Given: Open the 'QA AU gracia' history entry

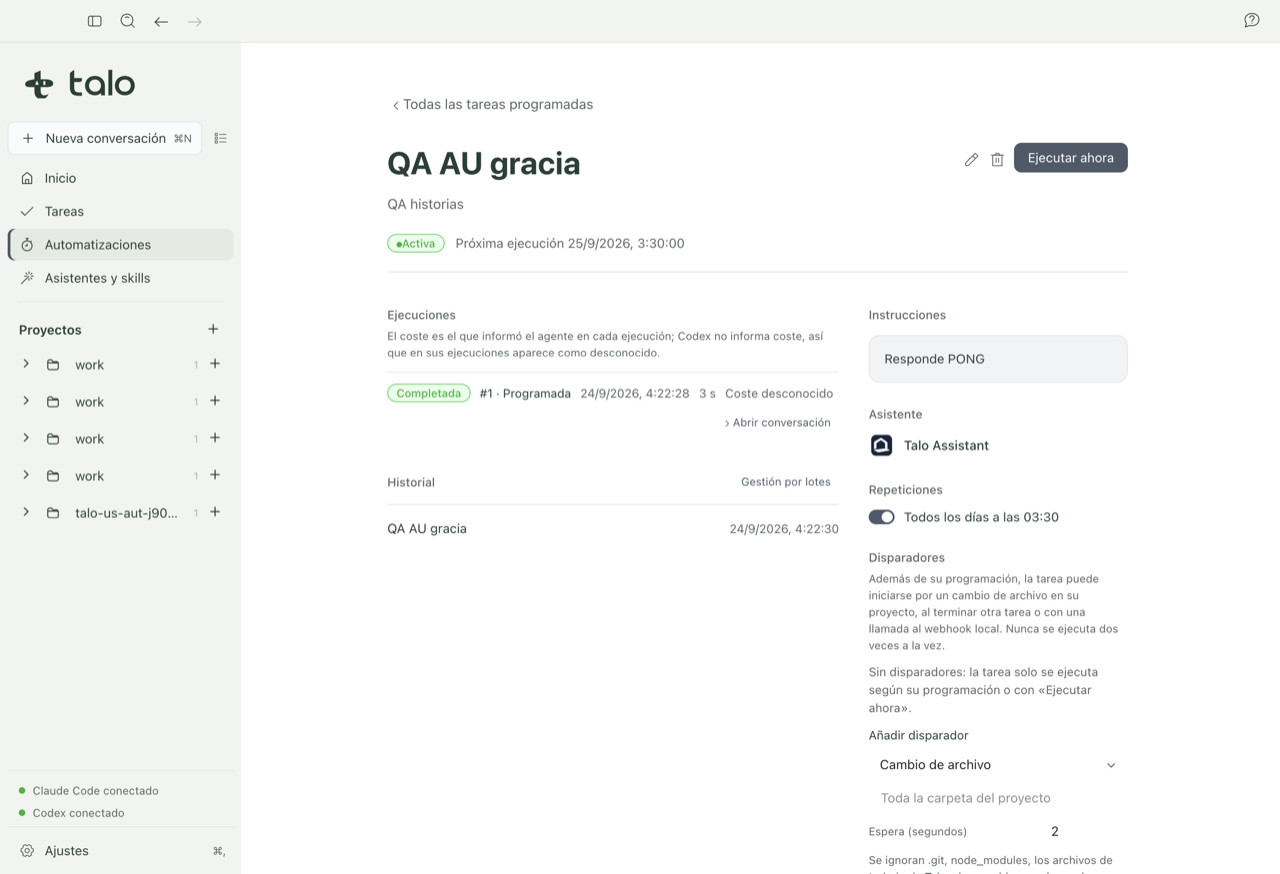Looking at the screenshot, I should pyautogui.click(x=613, y=529).
